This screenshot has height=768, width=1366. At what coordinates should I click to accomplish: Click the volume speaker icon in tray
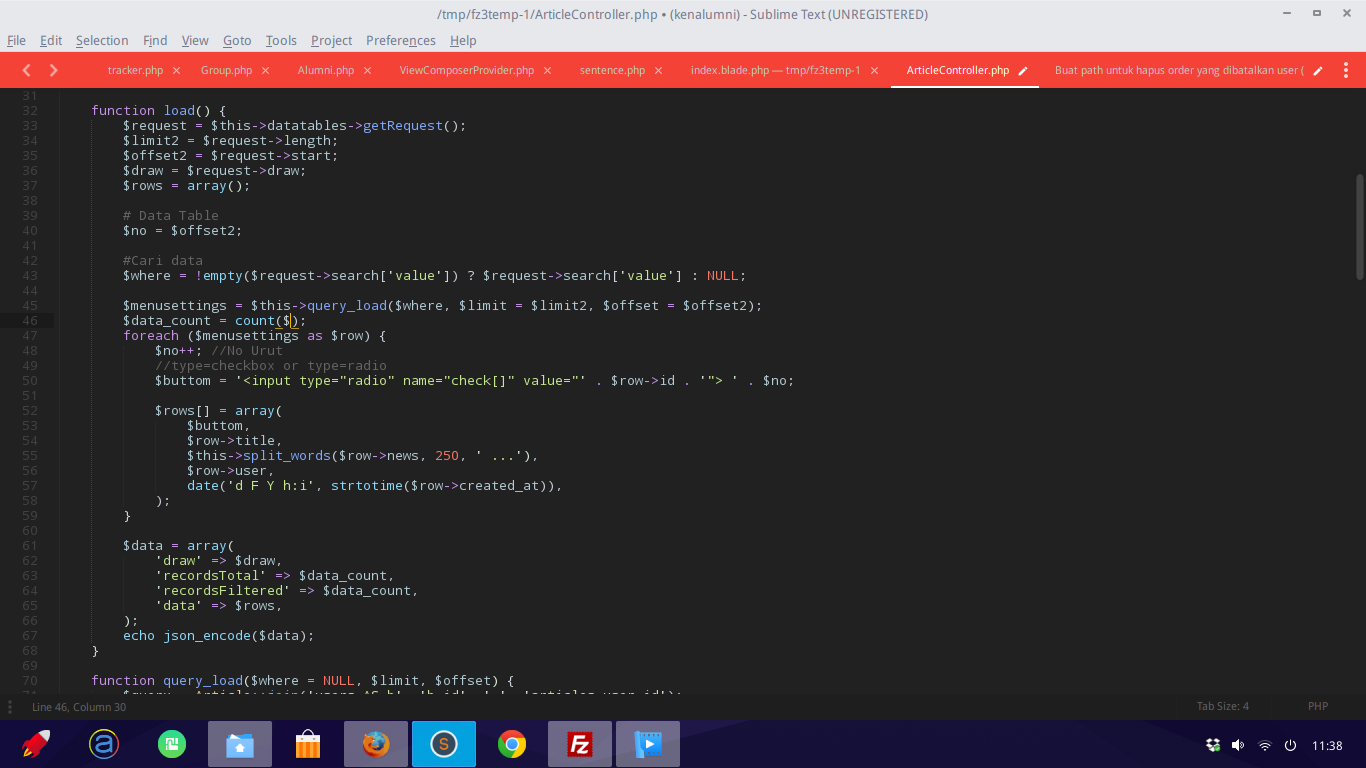pyautogui.click(x=1238, y=745)
